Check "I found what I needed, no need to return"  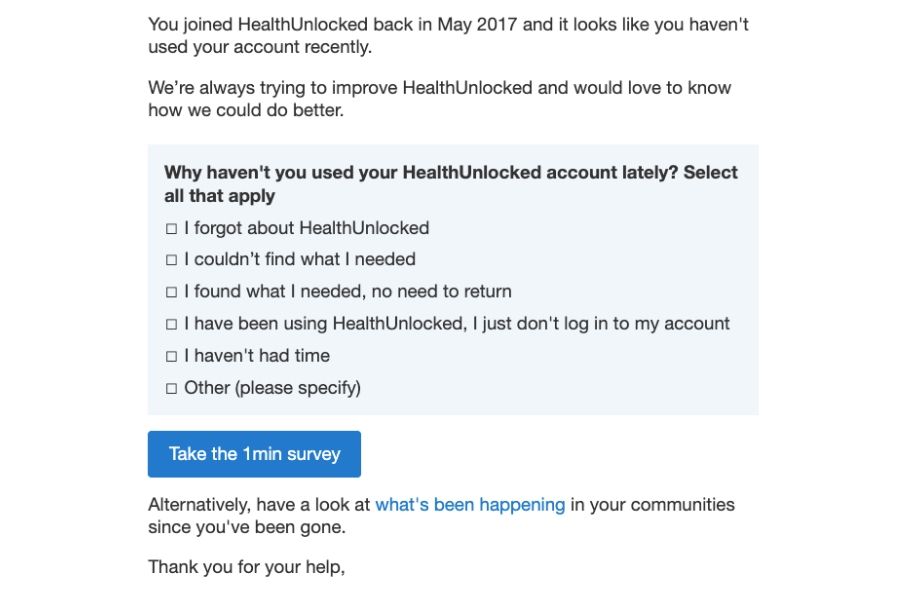point(170,292)
